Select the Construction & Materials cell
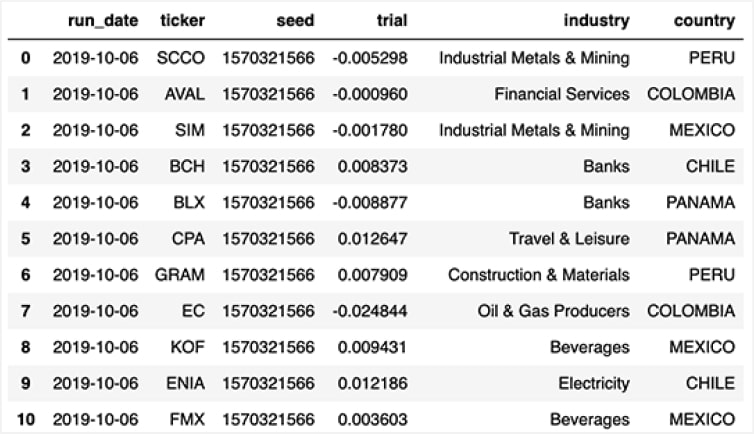The height and width of the screenshot is (434, 754). (538, 274)
